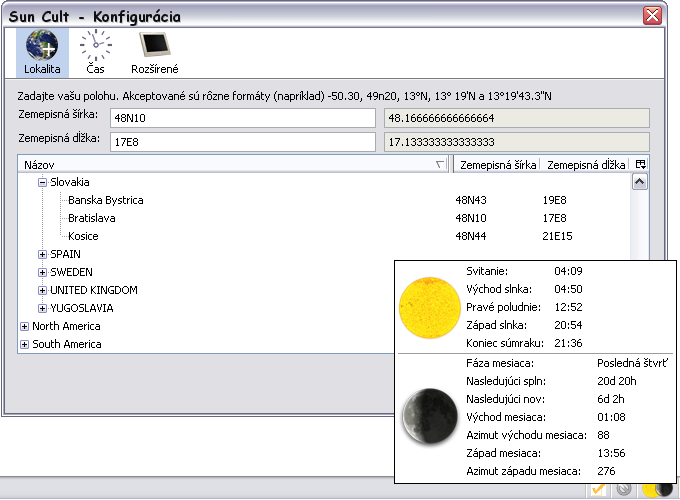Expand the SWEDEN tree node
This screenshot has height=500, width=680.
pos(42,272)
